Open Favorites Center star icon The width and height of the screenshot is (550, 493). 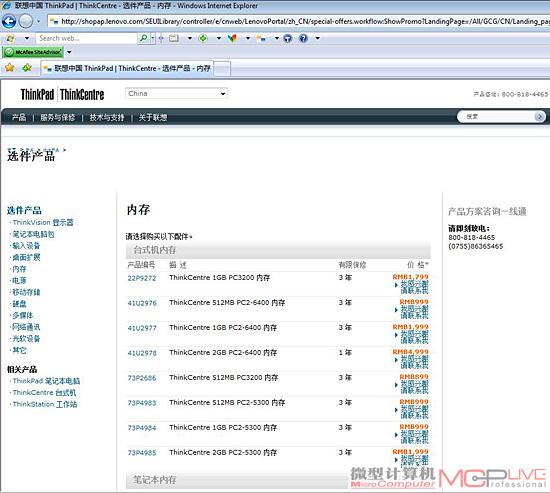click(x=10, y=67)
